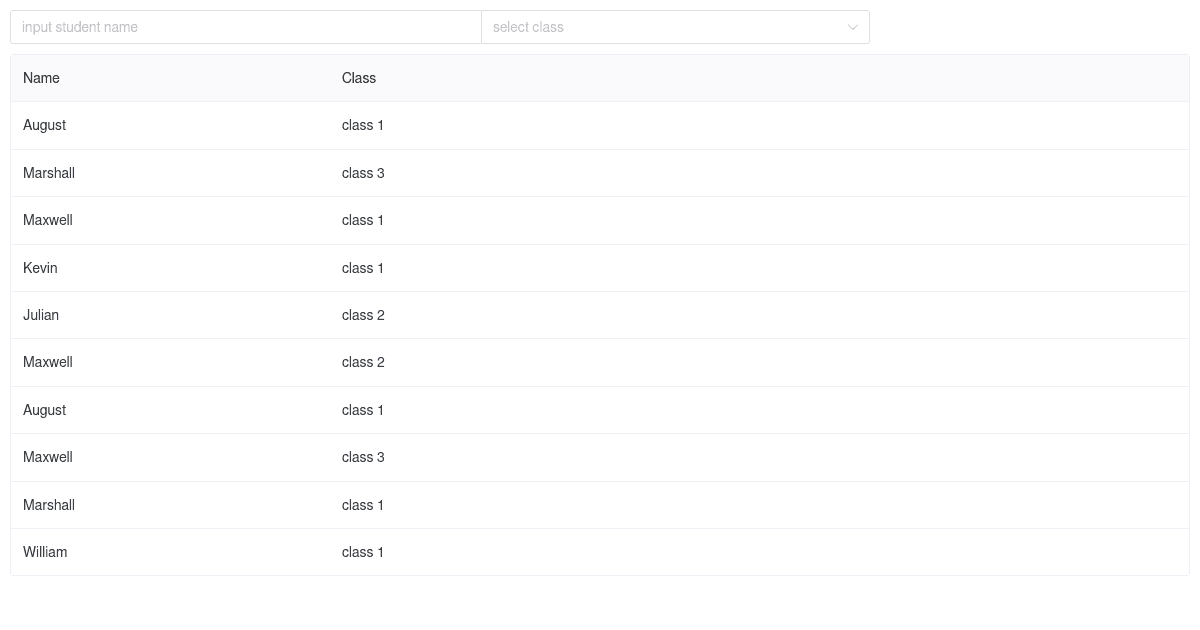Viewport: 1200px width, 630px height.
Task: Click the Class column header
Action: (359, 78)
